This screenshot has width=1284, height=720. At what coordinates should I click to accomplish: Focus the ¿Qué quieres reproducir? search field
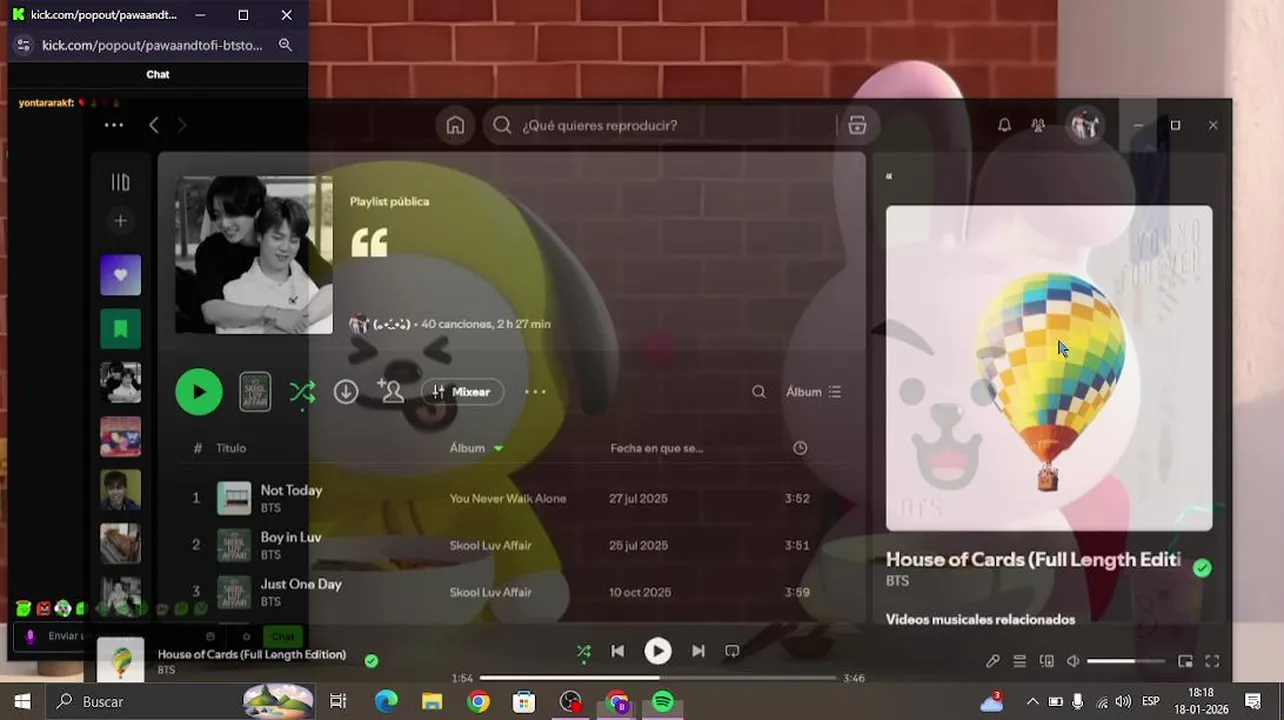pos(660,125)
